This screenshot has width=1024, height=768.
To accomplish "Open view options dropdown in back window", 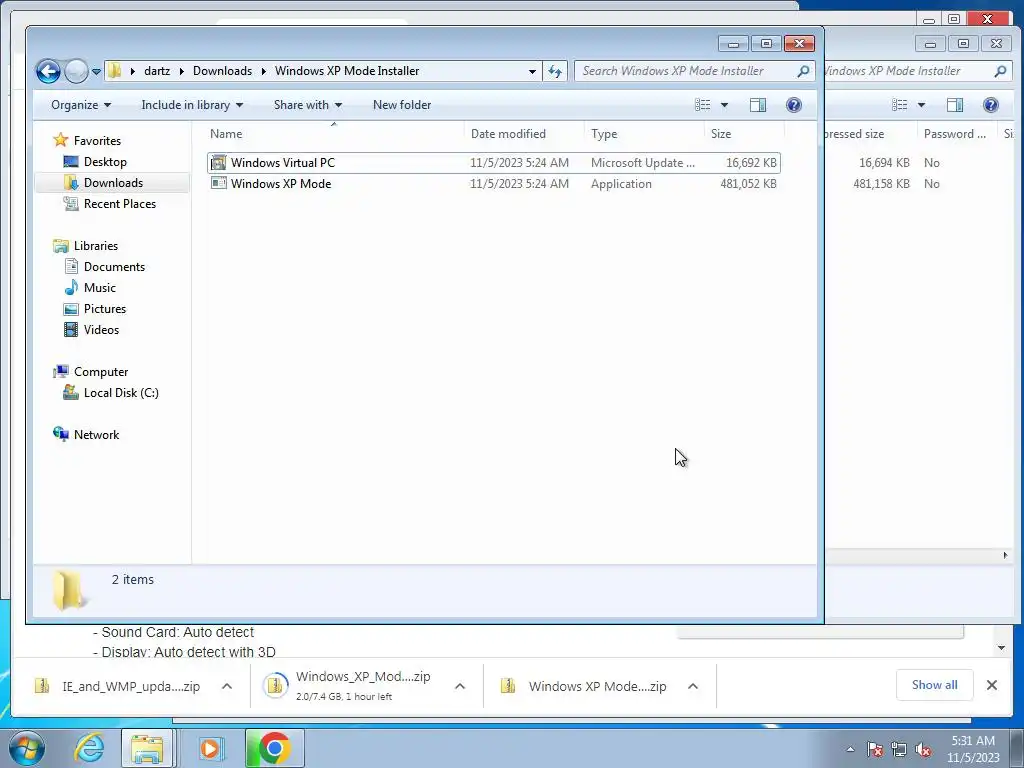I will [921, 104].
